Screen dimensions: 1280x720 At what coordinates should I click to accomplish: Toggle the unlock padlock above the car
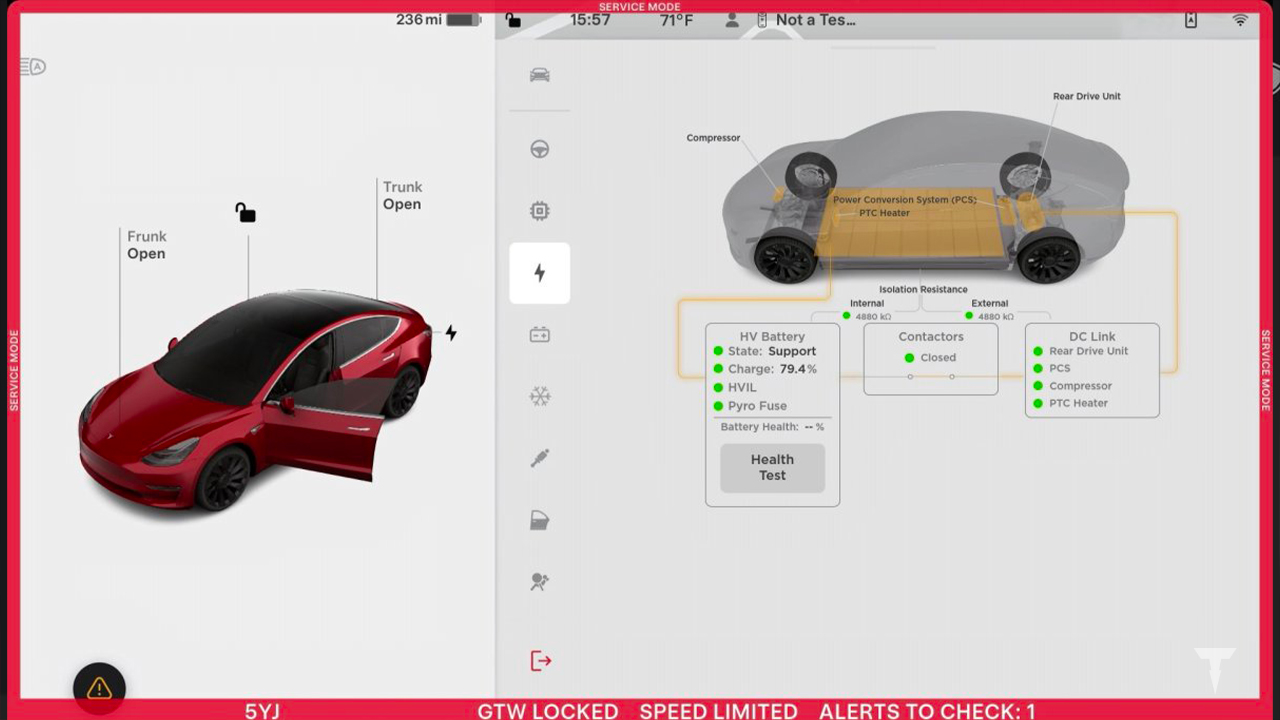click(x=245, y=212)
